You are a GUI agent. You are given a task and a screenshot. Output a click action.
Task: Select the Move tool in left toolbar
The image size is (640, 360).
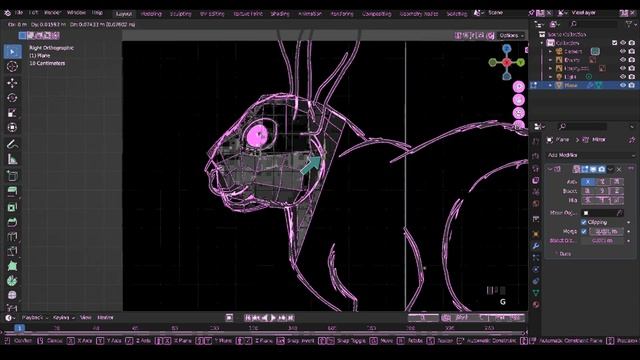click(x=12, y=83)
